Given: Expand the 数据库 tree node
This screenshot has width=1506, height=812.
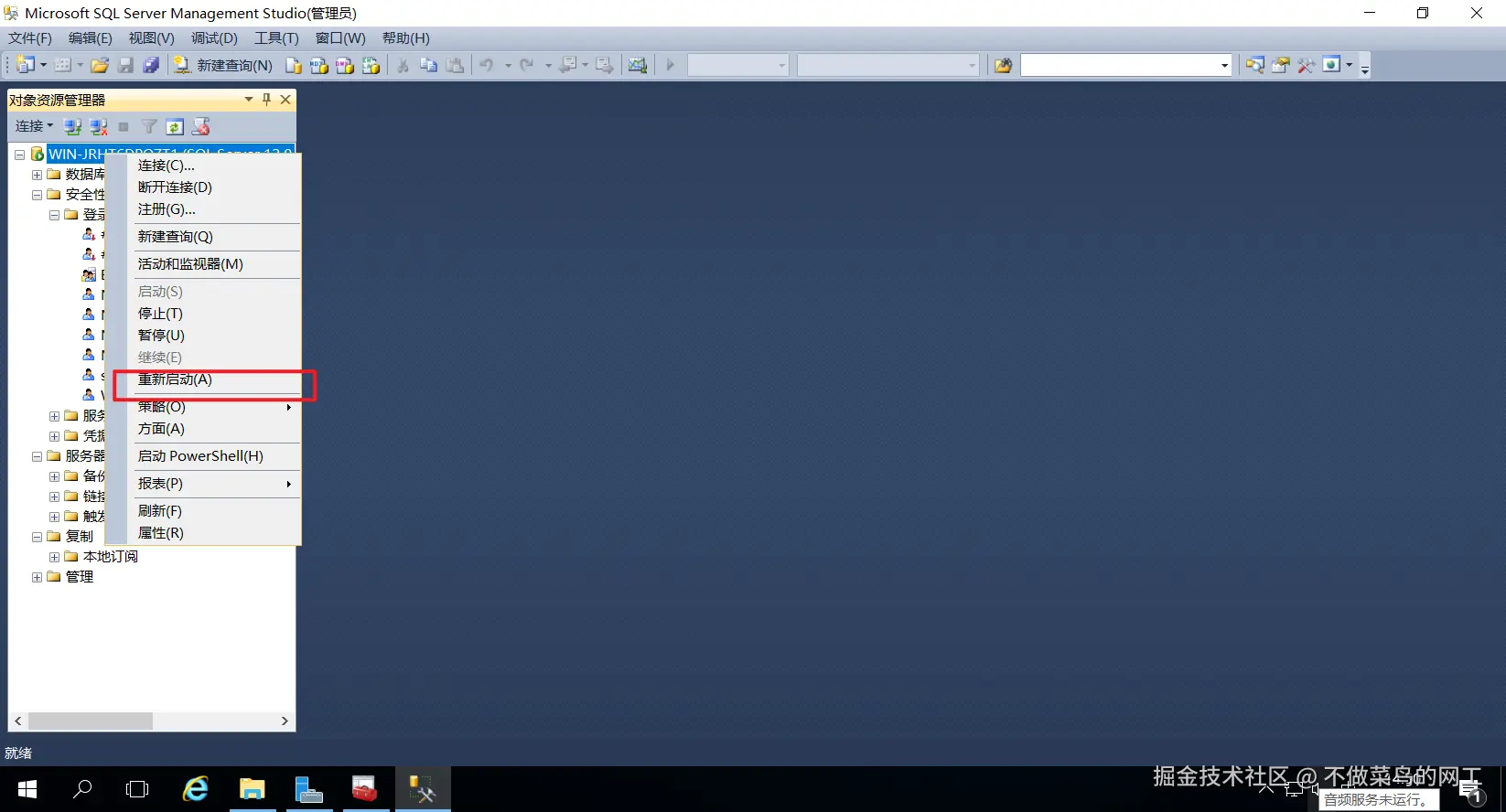Looking at the screenshot, I should (x=37, y=175).
